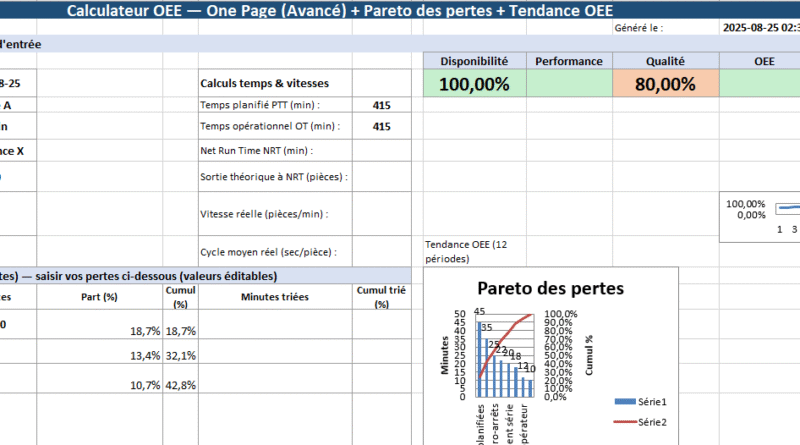Click the 'd'entrée' section header band
This screenshot has height=445, width=800.
[400, 44]
